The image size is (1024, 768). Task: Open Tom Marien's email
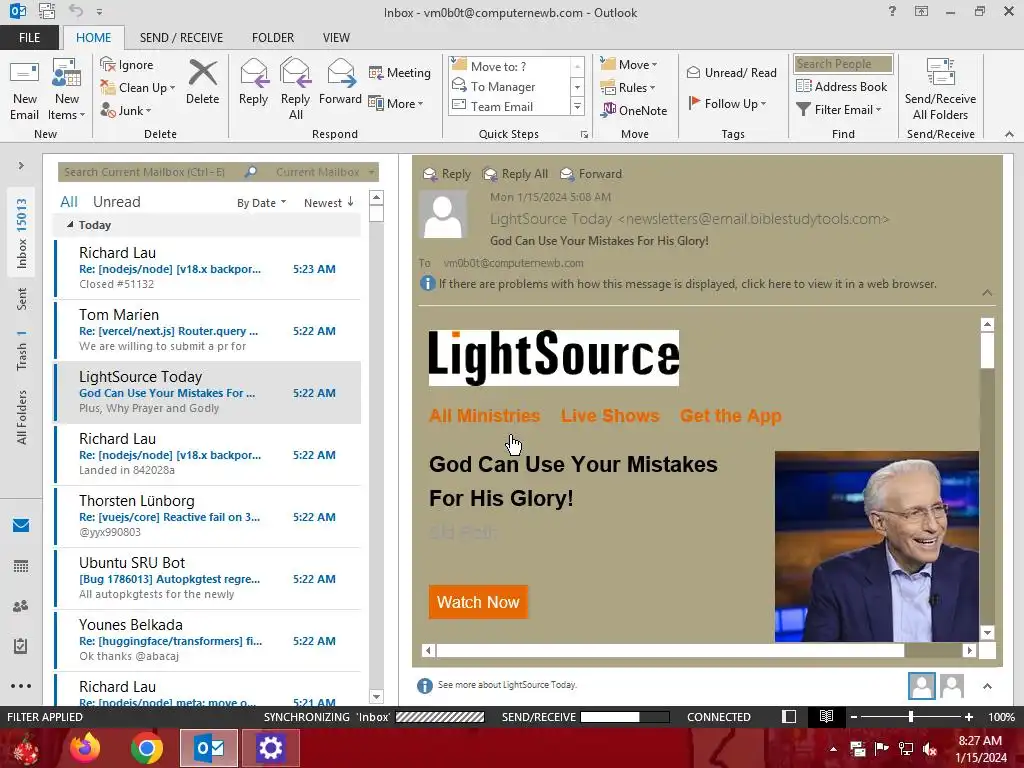(x=208, y=330)
